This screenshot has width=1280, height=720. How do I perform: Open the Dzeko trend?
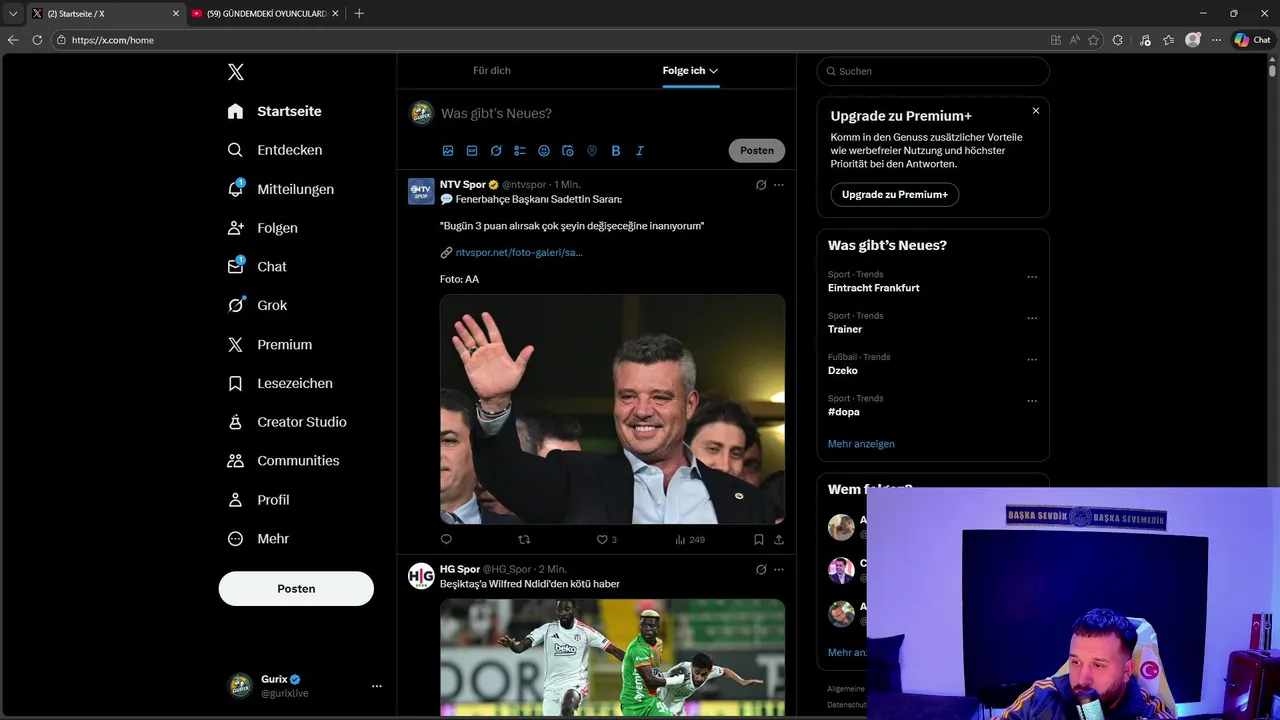(843, 371)
